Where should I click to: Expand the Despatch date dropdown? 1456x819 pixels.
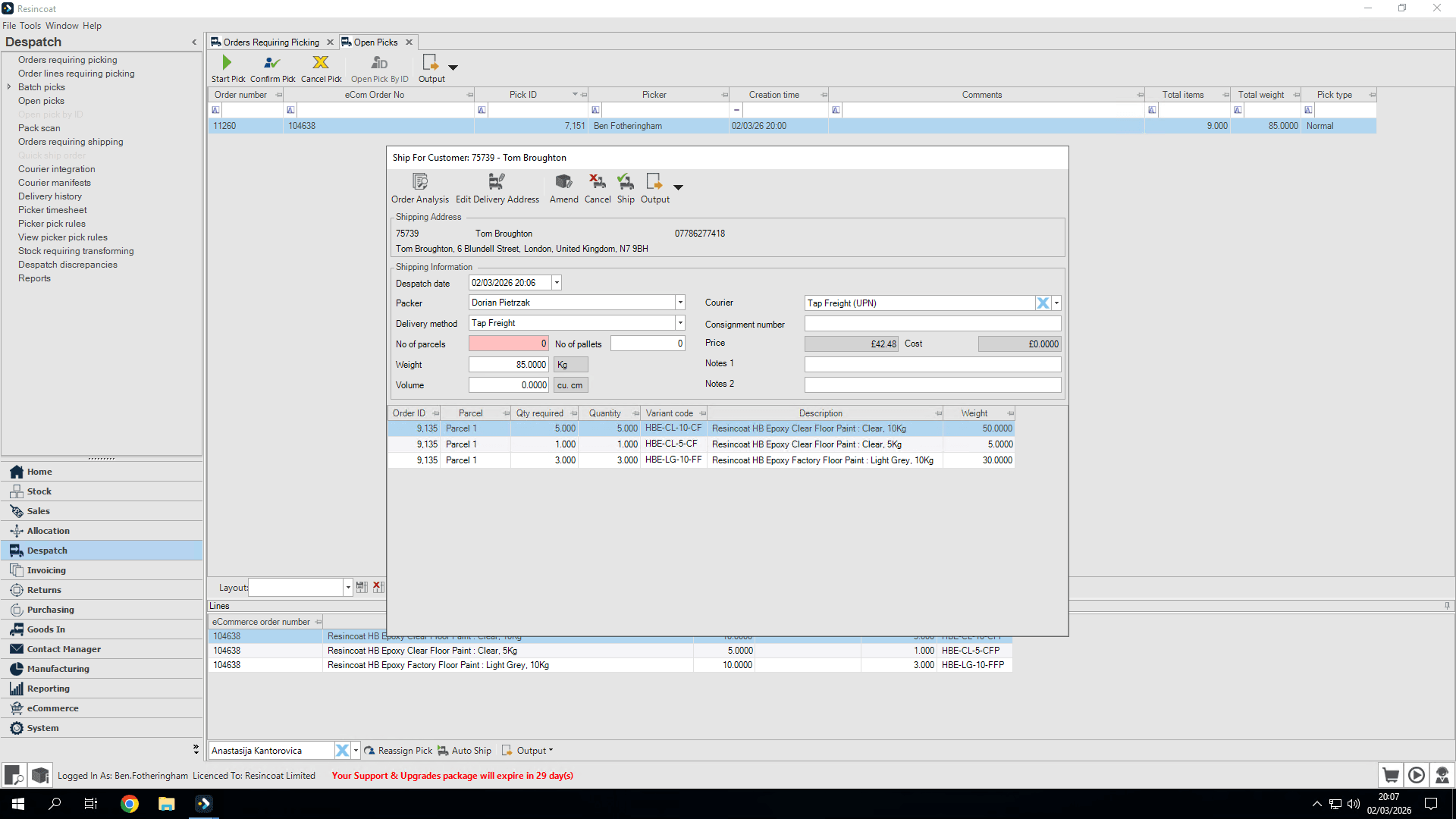[x=557, y=283]
